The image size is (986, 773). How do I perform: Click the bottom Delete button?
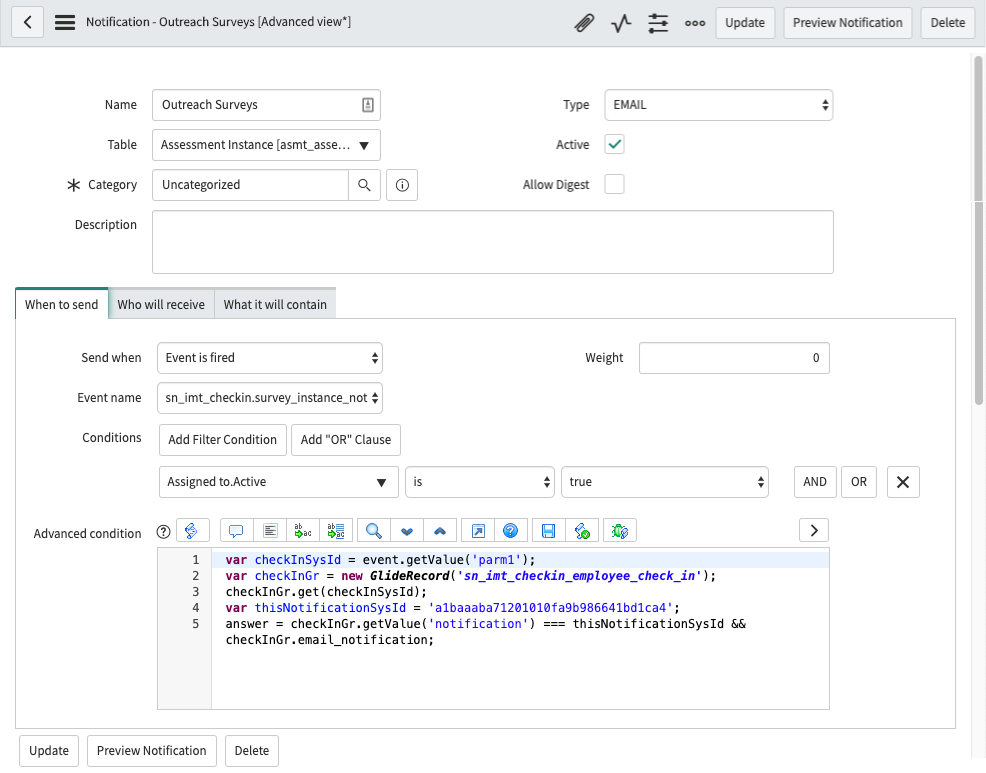click(x=252, y=751)
